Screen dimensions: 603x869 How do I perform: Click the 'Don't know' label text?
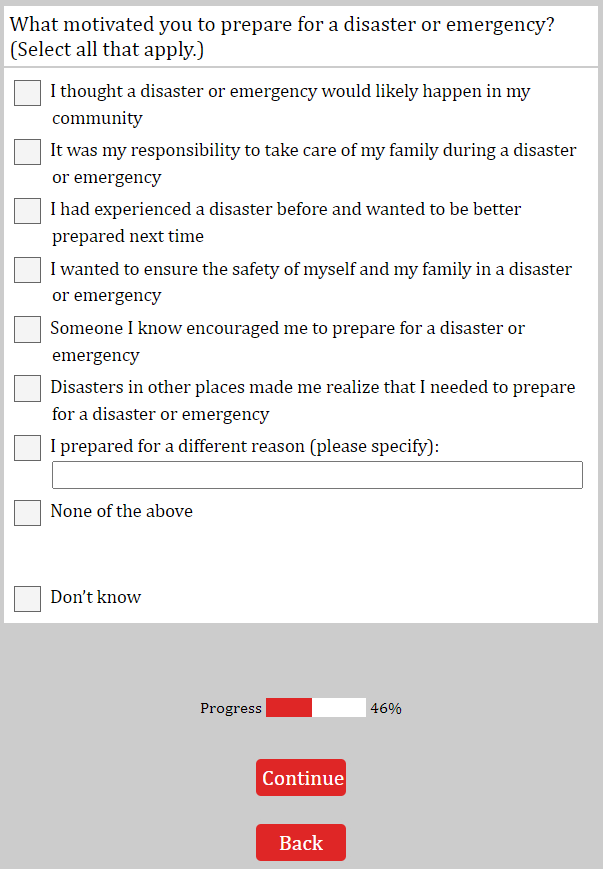[x=96, y=597]
